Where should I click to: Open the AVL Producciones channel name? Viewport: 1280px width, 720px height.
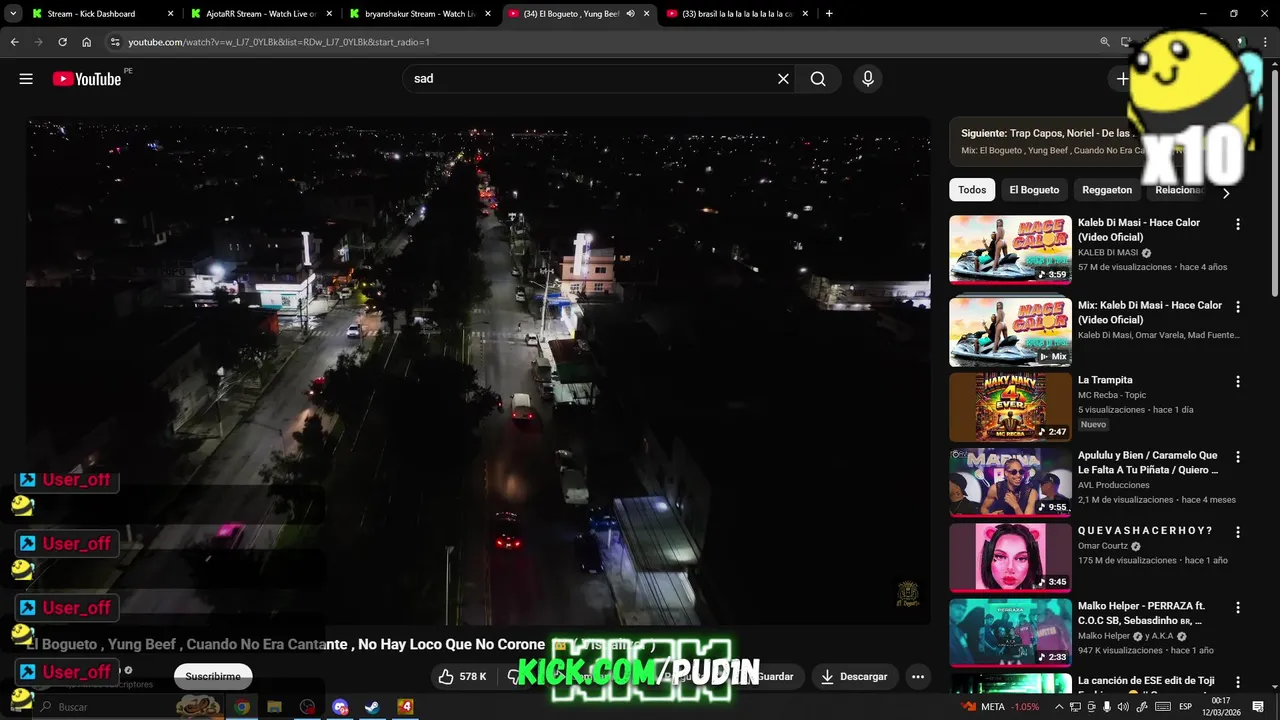click(x=1113, y=485)
